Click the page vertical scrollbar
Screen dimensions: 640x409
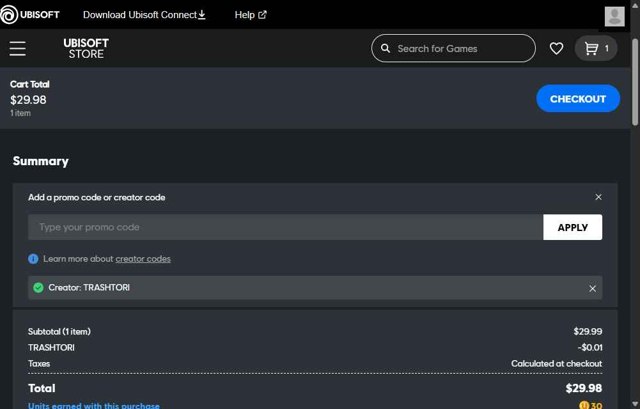(x=635, y=82)
